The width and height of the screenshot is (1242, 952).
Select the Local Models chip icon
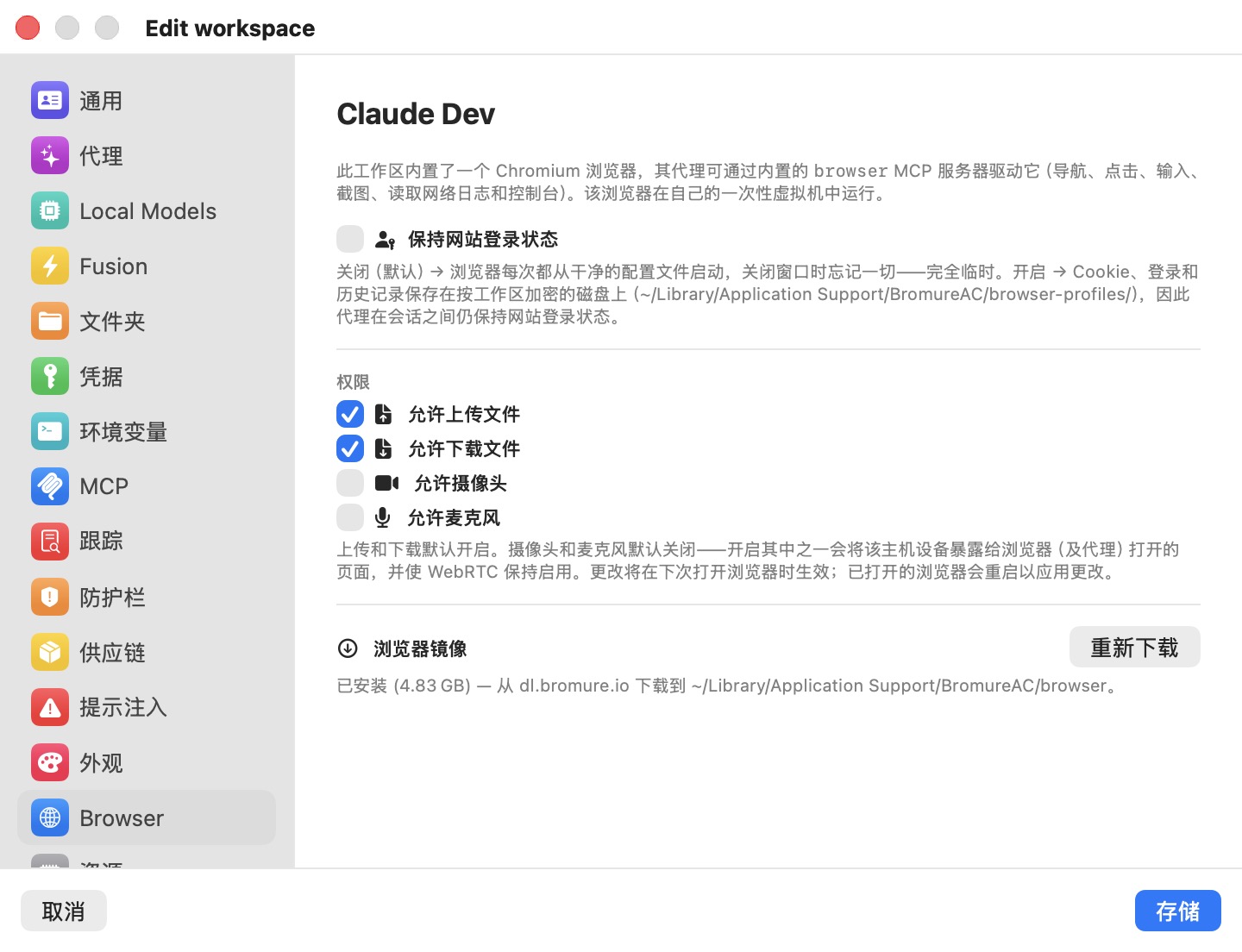(x=50, y=211)
